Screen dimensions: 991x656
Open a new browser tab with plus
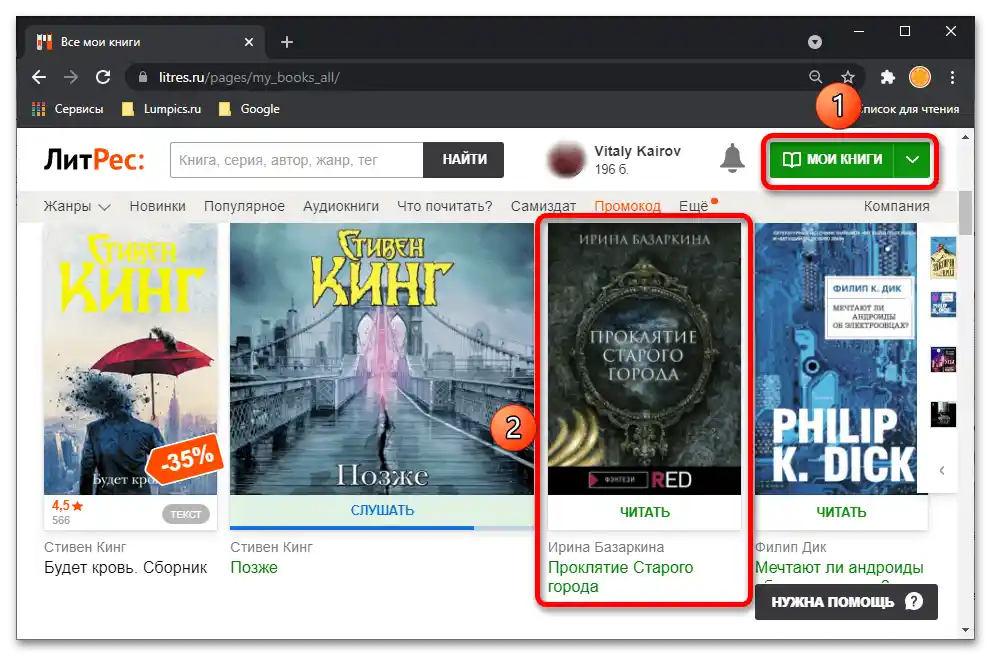coord(287,42)
